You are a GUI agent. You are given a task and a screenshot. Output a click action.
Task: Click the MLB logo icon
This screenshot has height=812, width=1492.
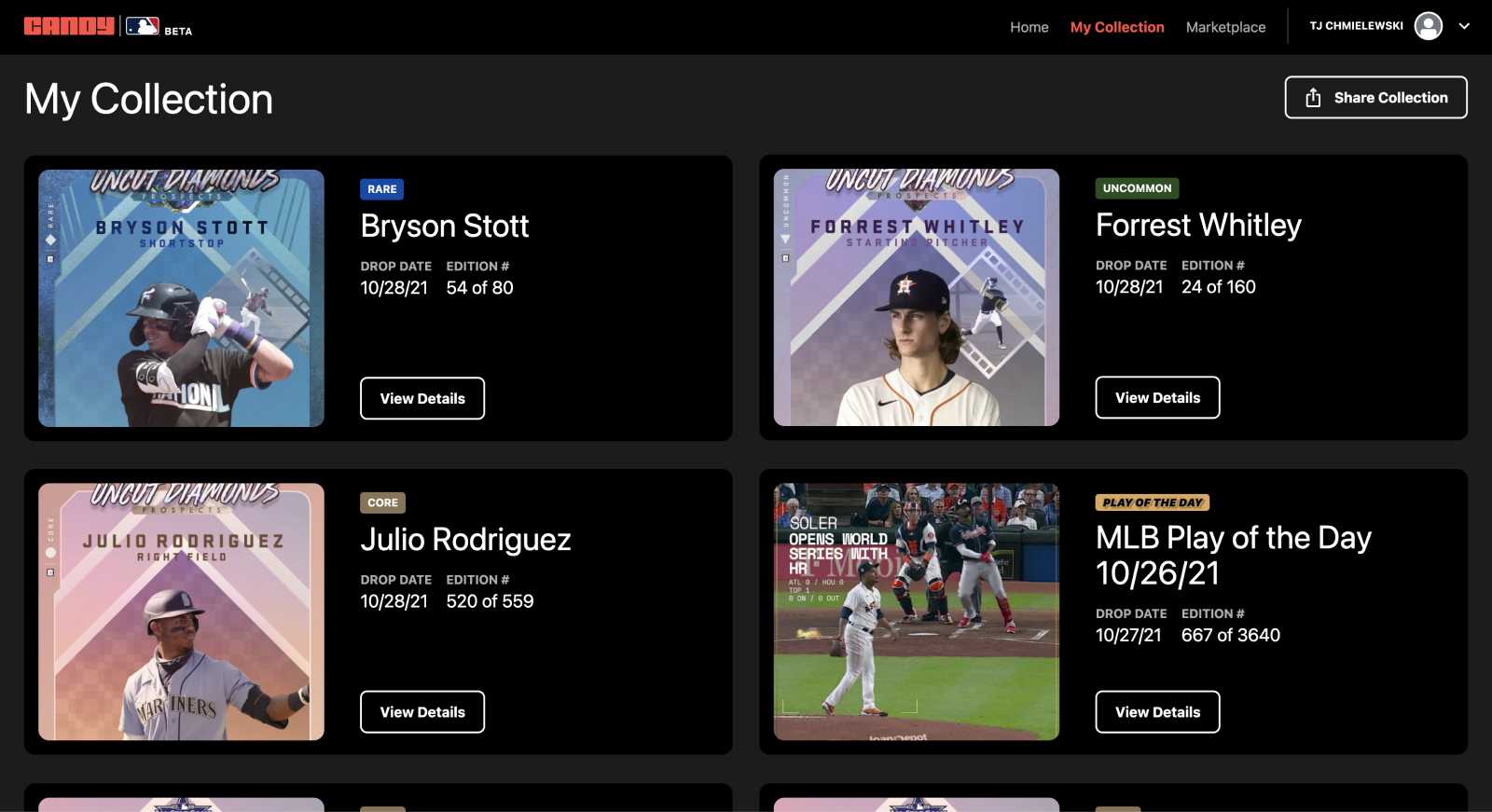pyautogui.click(x=142, y=26)
